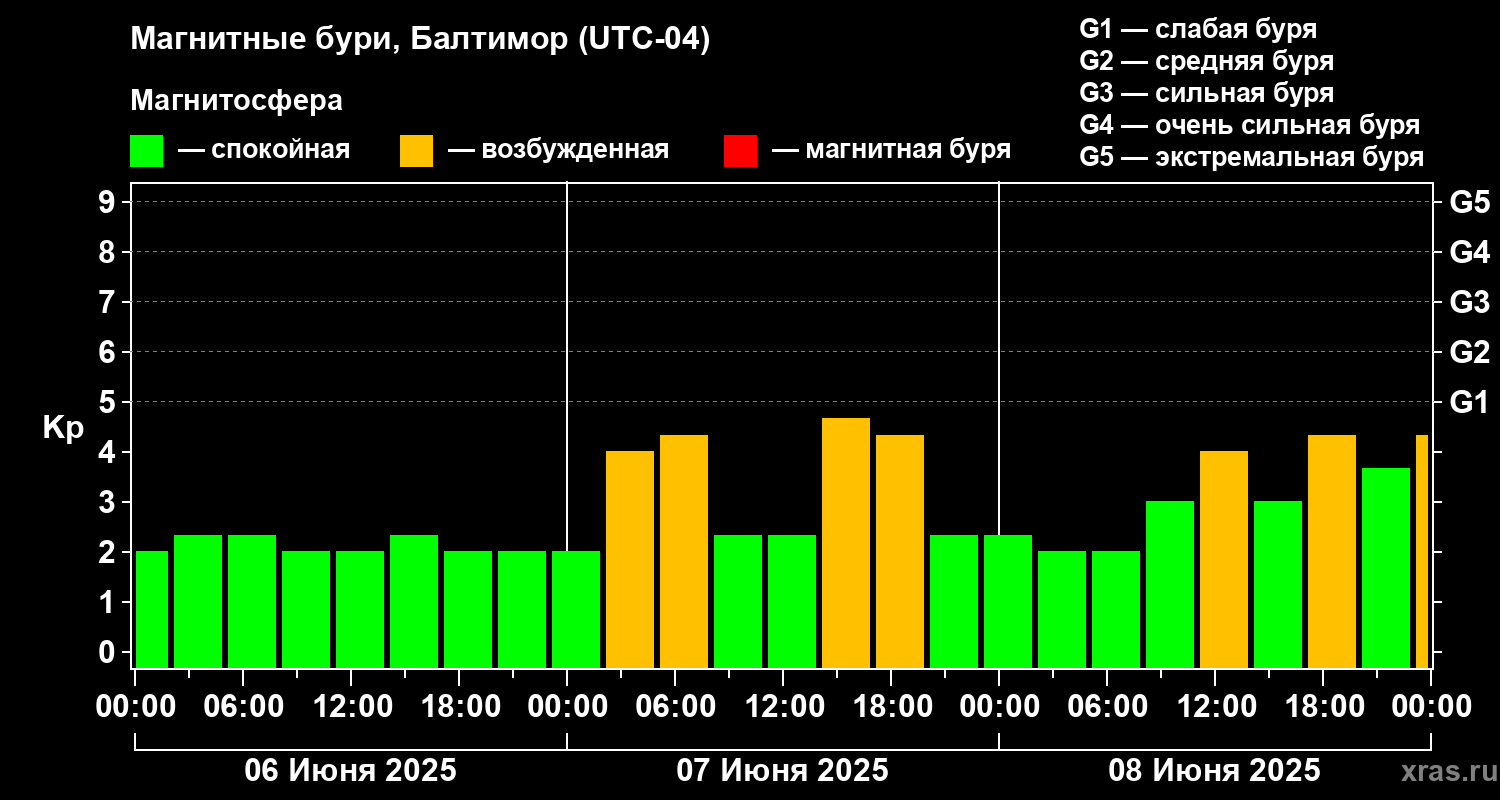Image resolution: width=1500 pixels, height=800 pixels.
Task: Click the '08 Июня 2025' date label
Action: pos(1215,771)
